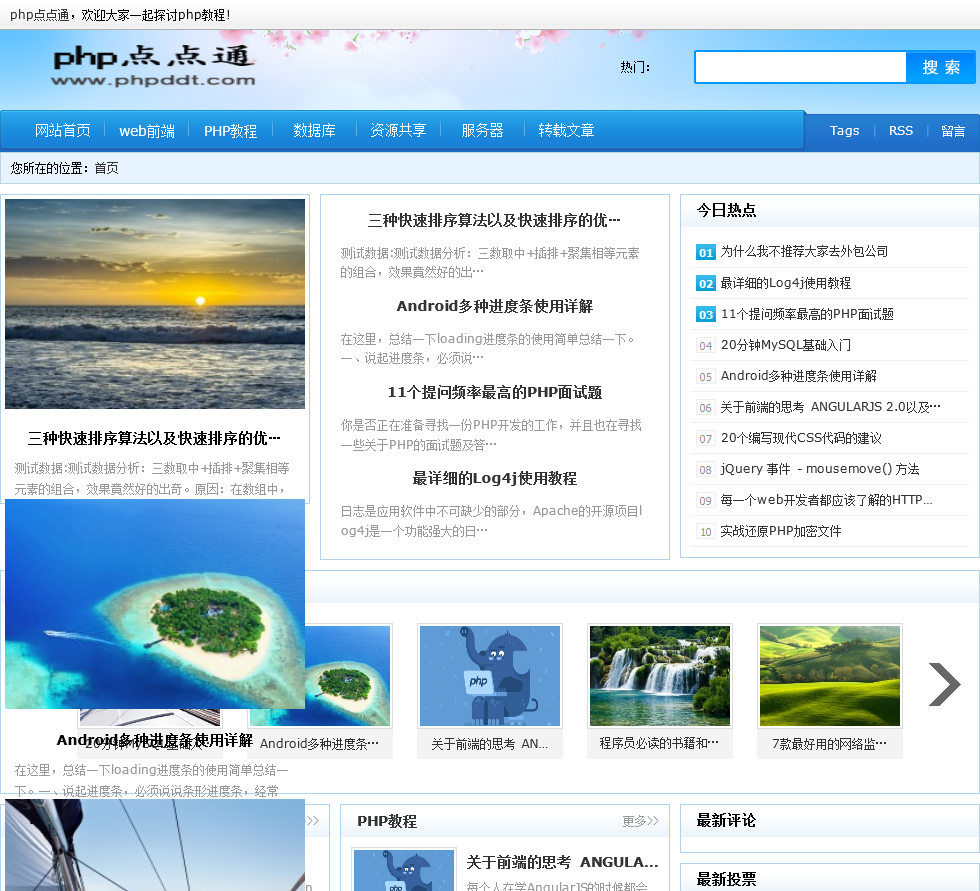The height and width of the screenshot is (891, 980).
Task: Open center heading Android多种进度条使用详解
Action: tap(494, 306)
